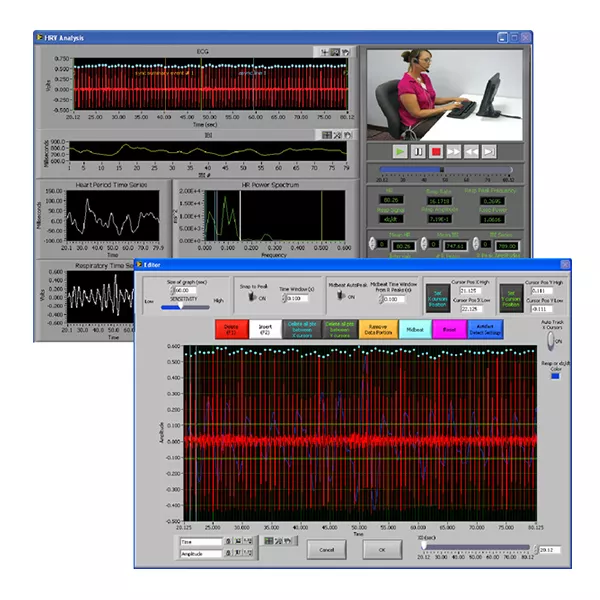Toggle the Midbeat AutoPeak switch
The width and height of the screenshot is (600, 600).
point(340,295)
